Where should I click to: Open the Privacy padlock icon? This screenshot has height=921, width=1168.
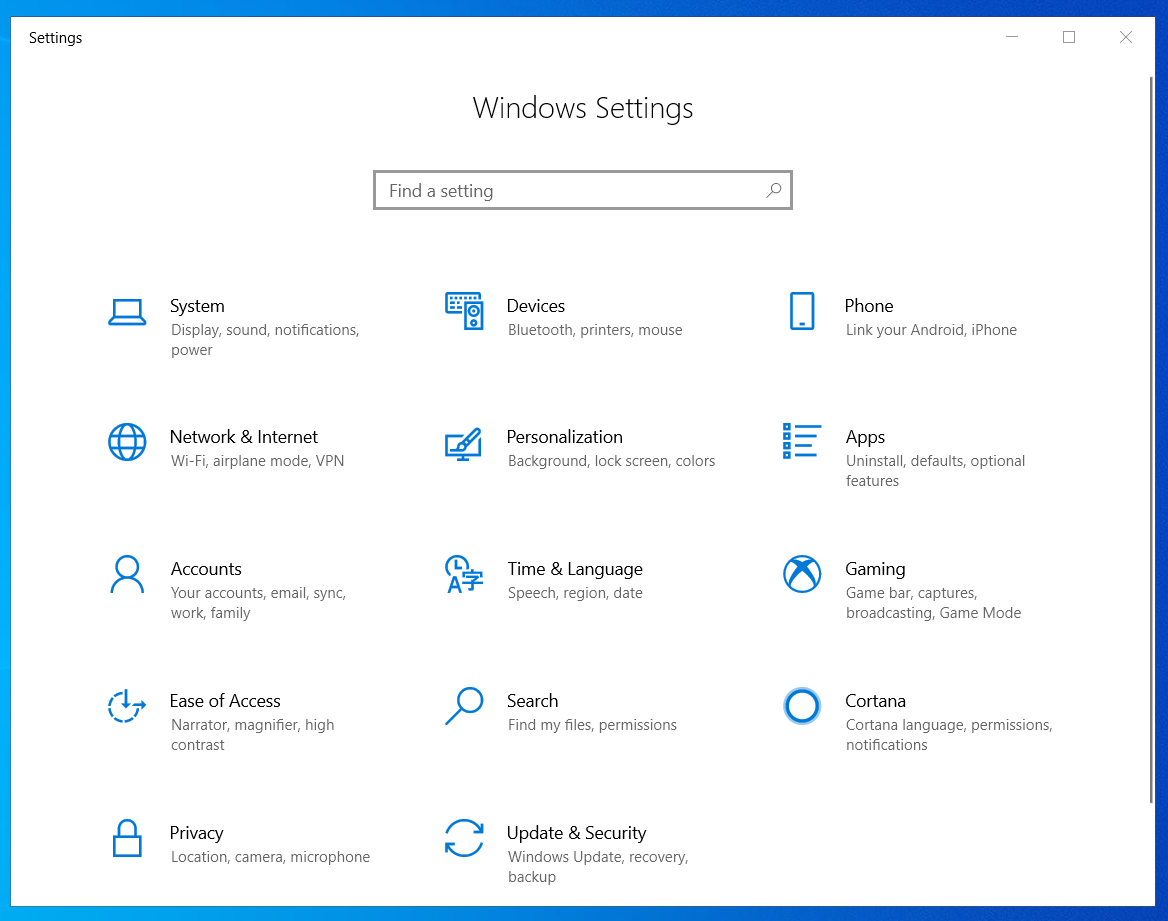127,838
